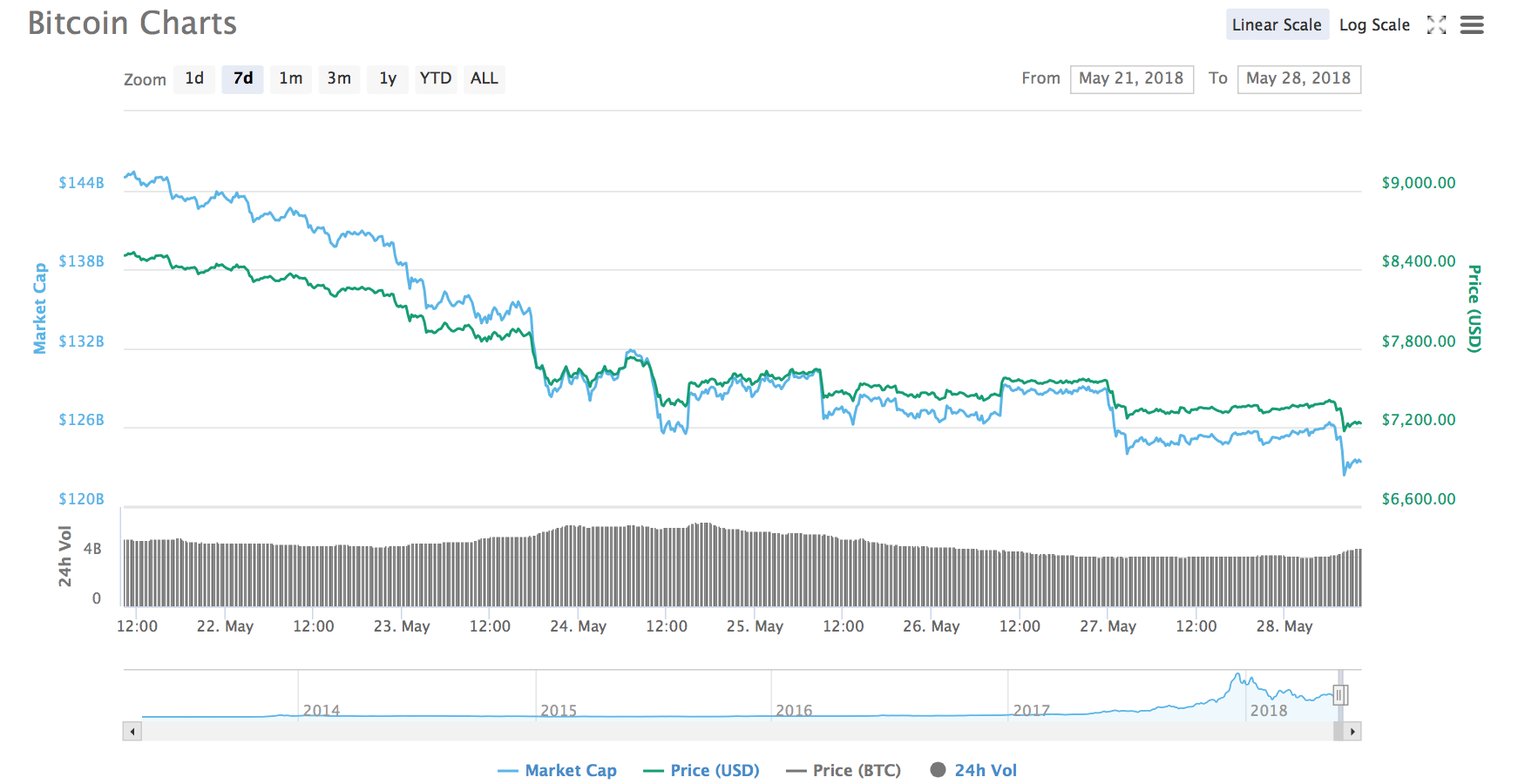Click the Bitcoin Charts heading
1518x784 pixels.
[x=132, y=24]
